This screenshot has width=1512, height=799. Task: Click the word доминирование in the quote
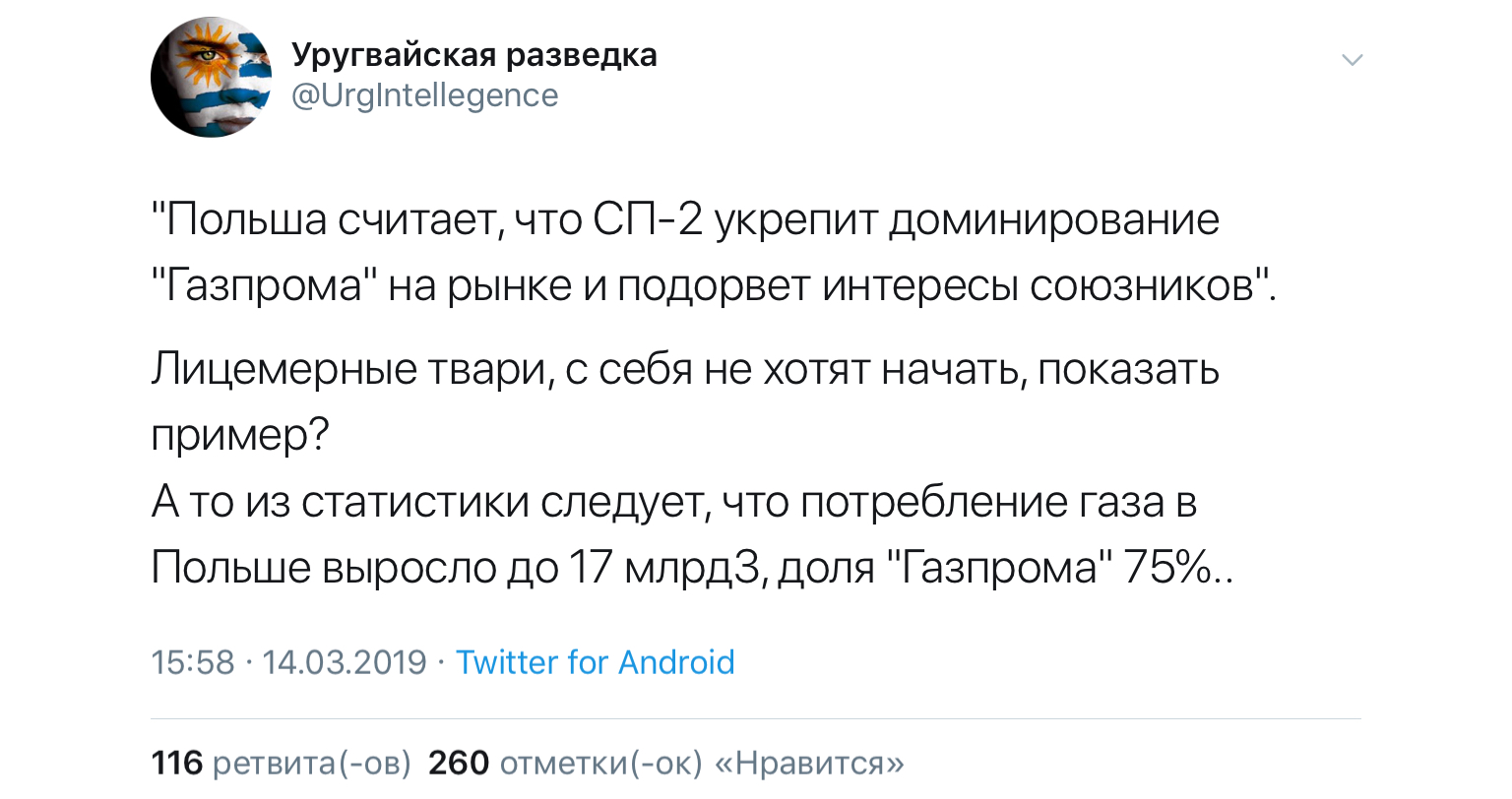(x=1054, y=219)
